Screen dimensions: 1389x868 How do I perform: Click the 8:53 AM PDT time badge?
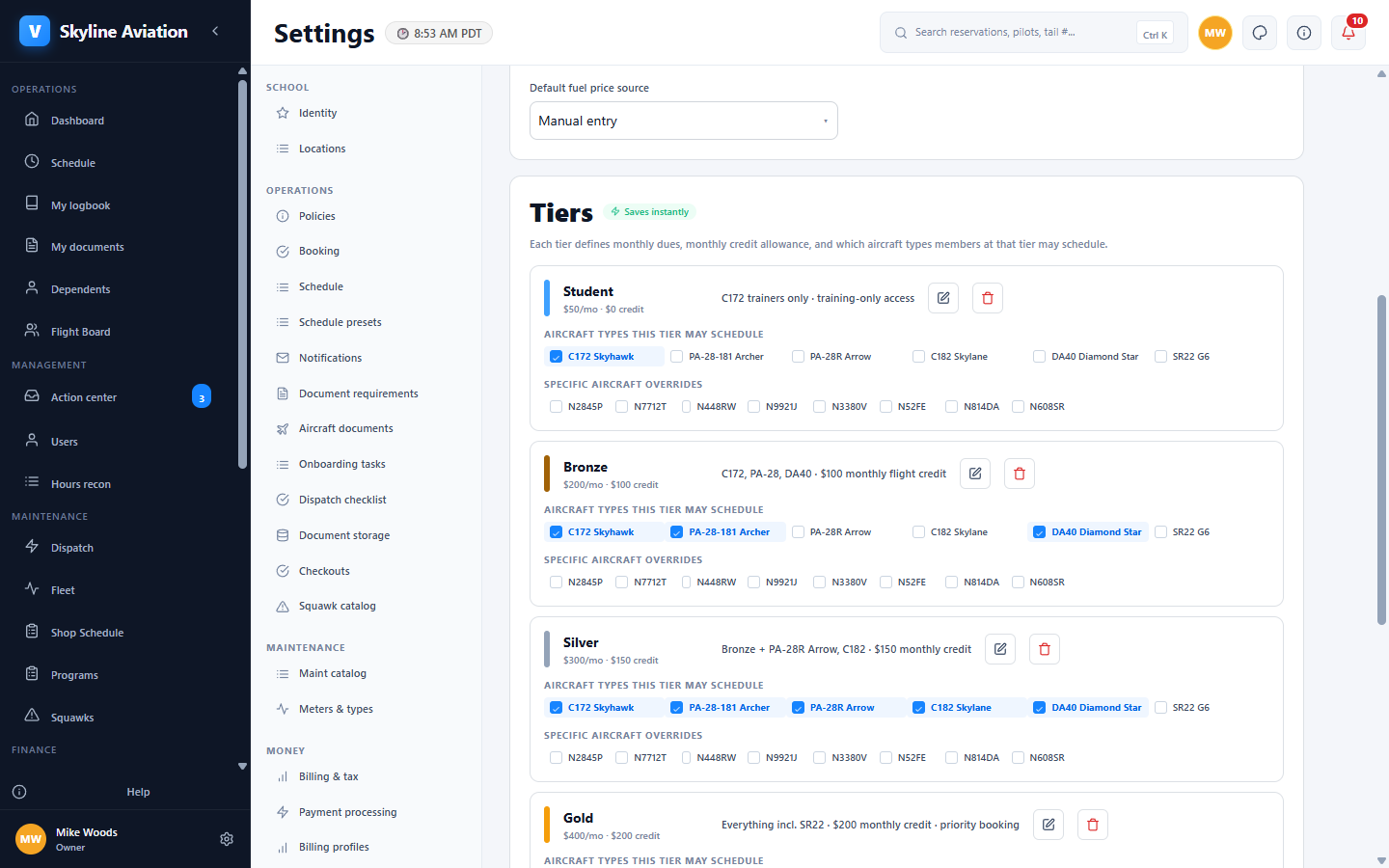tap(439, 33)
